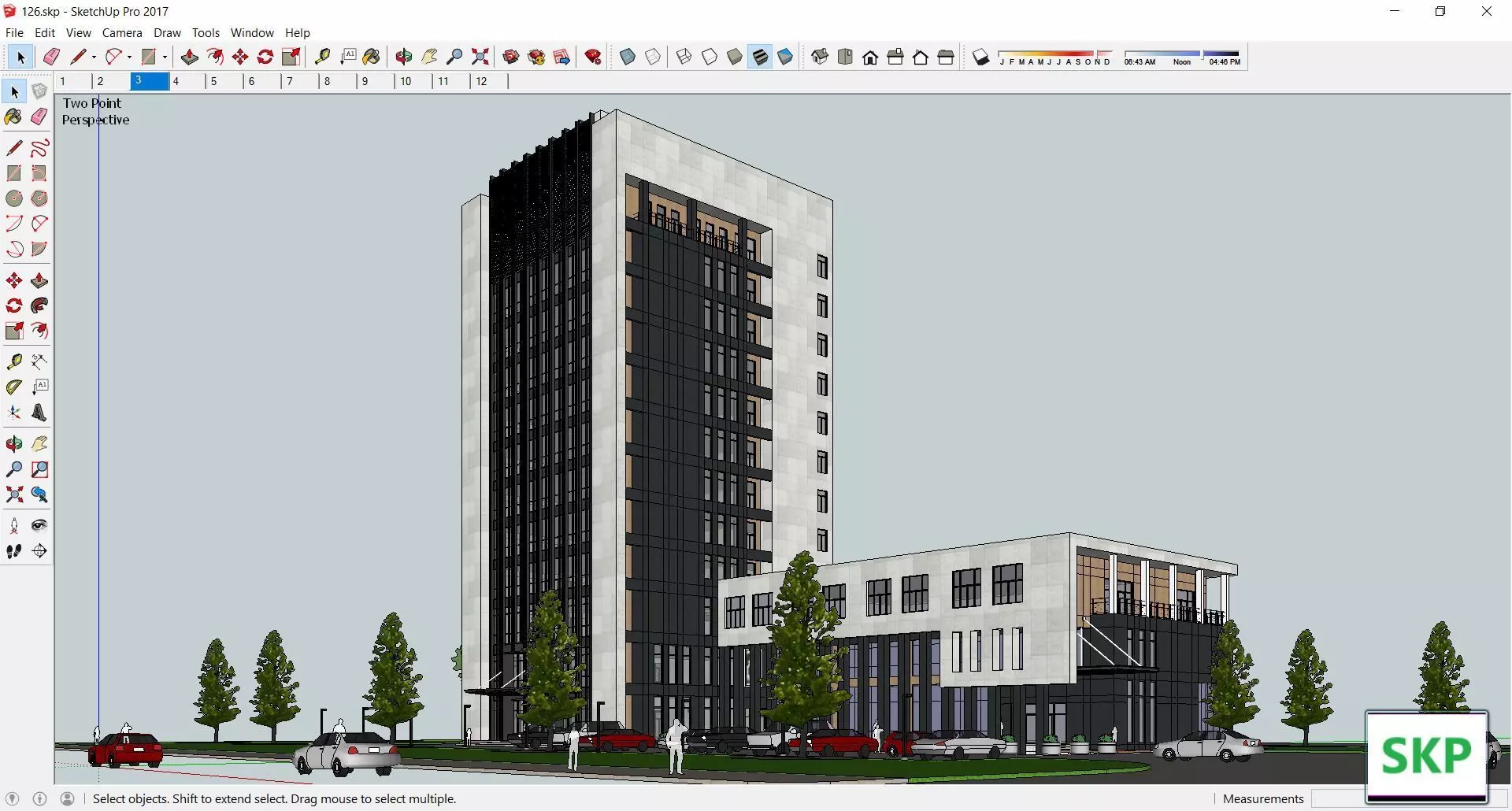This screenshot has width=1512, height=811.
Task: Open the View menu
Action: (x=78, y=32)
